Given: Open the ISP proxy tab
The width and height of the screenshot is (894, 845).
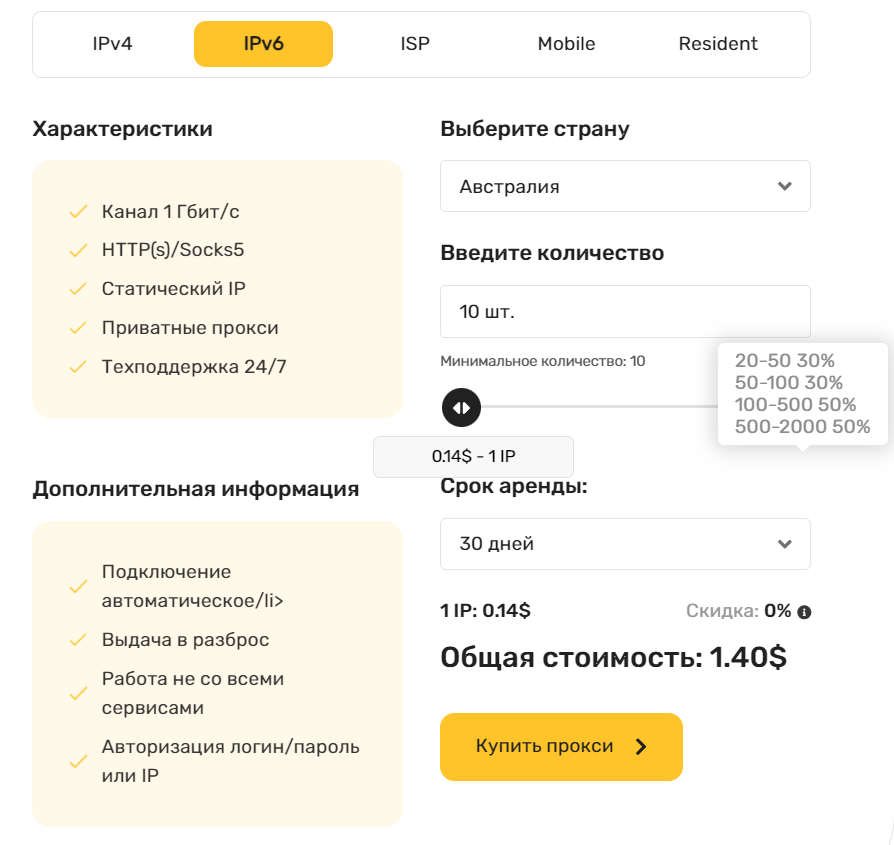Looking at the screenshot, I should coord(415,44).
